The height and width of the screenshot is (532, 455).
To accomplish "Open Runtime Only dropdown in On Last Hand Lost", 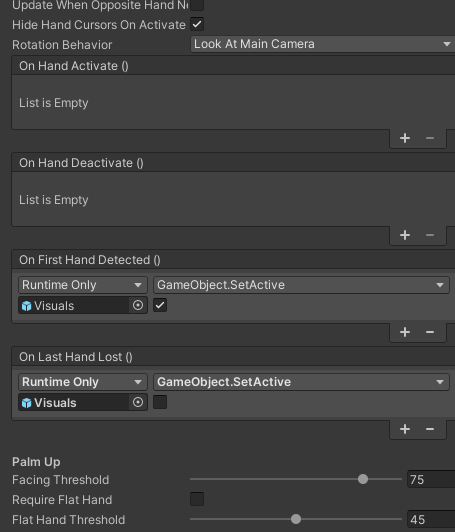I will tap(83, 382).
